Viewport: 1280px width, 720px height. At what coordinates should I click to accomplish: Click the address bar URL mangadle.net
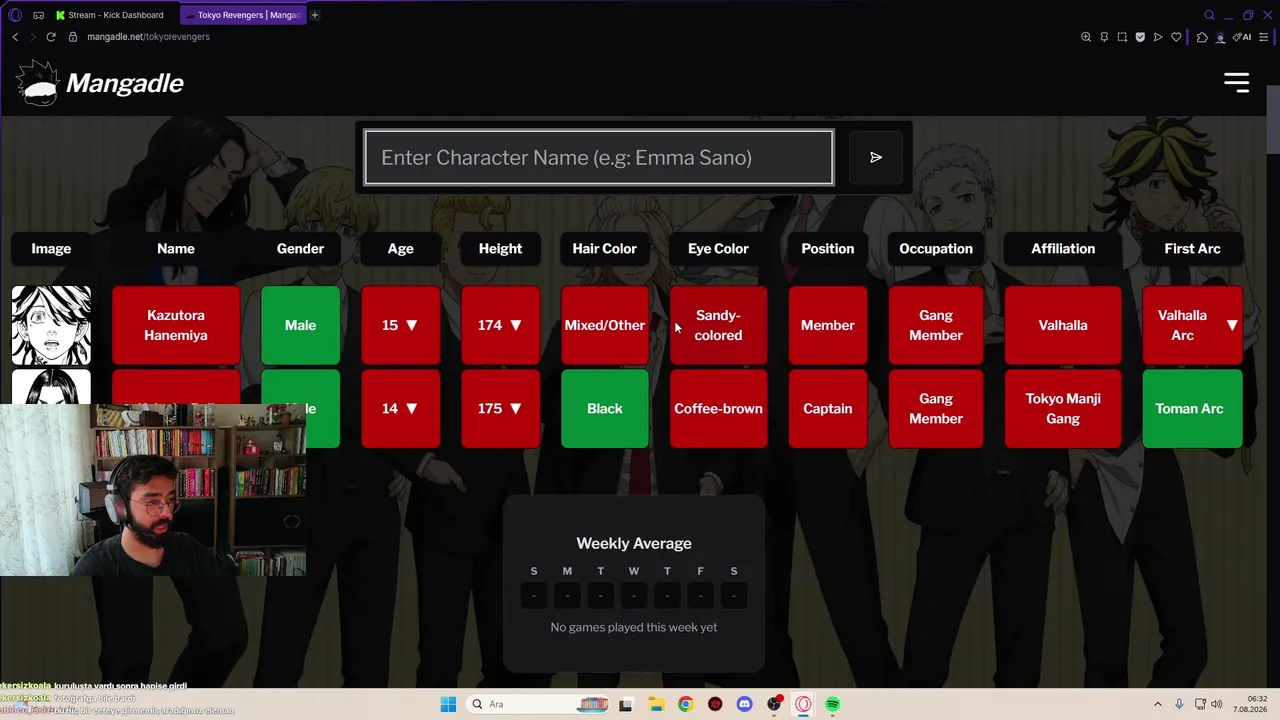pyautogui.click(x=148, y=37)
